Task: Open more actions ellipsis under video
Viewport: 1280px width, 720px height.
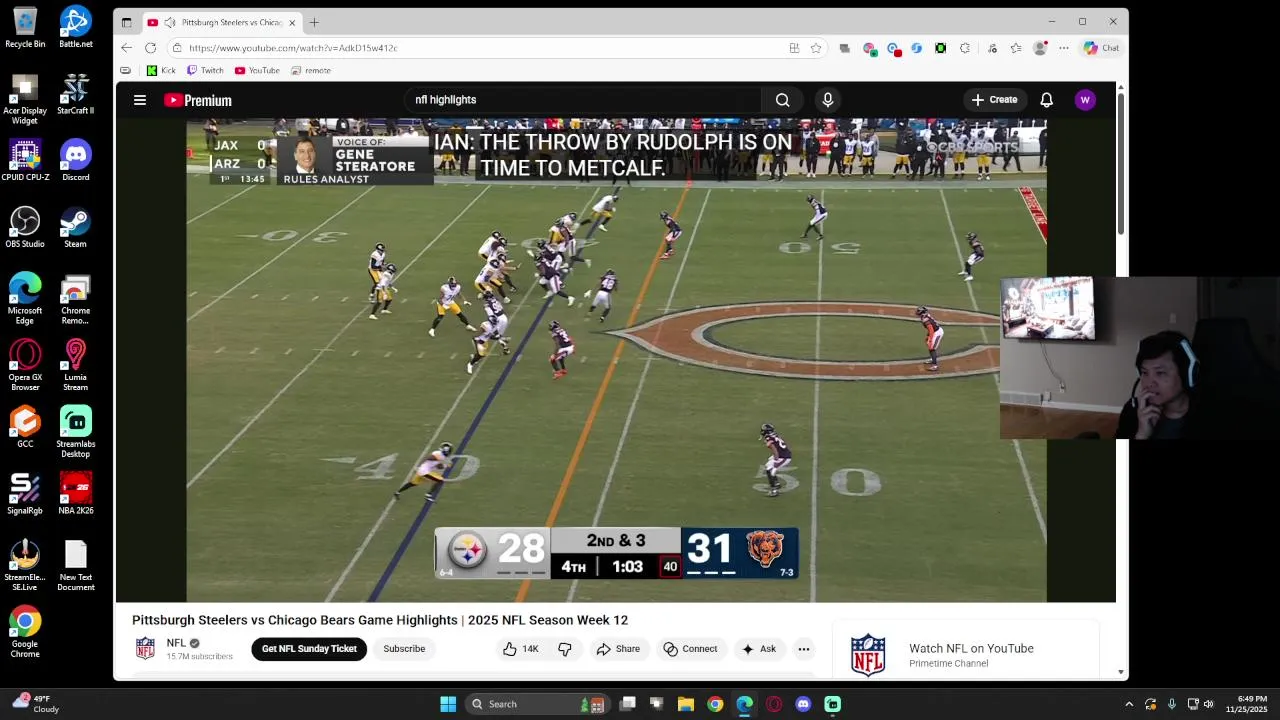Action: click(x=803, y=649)
